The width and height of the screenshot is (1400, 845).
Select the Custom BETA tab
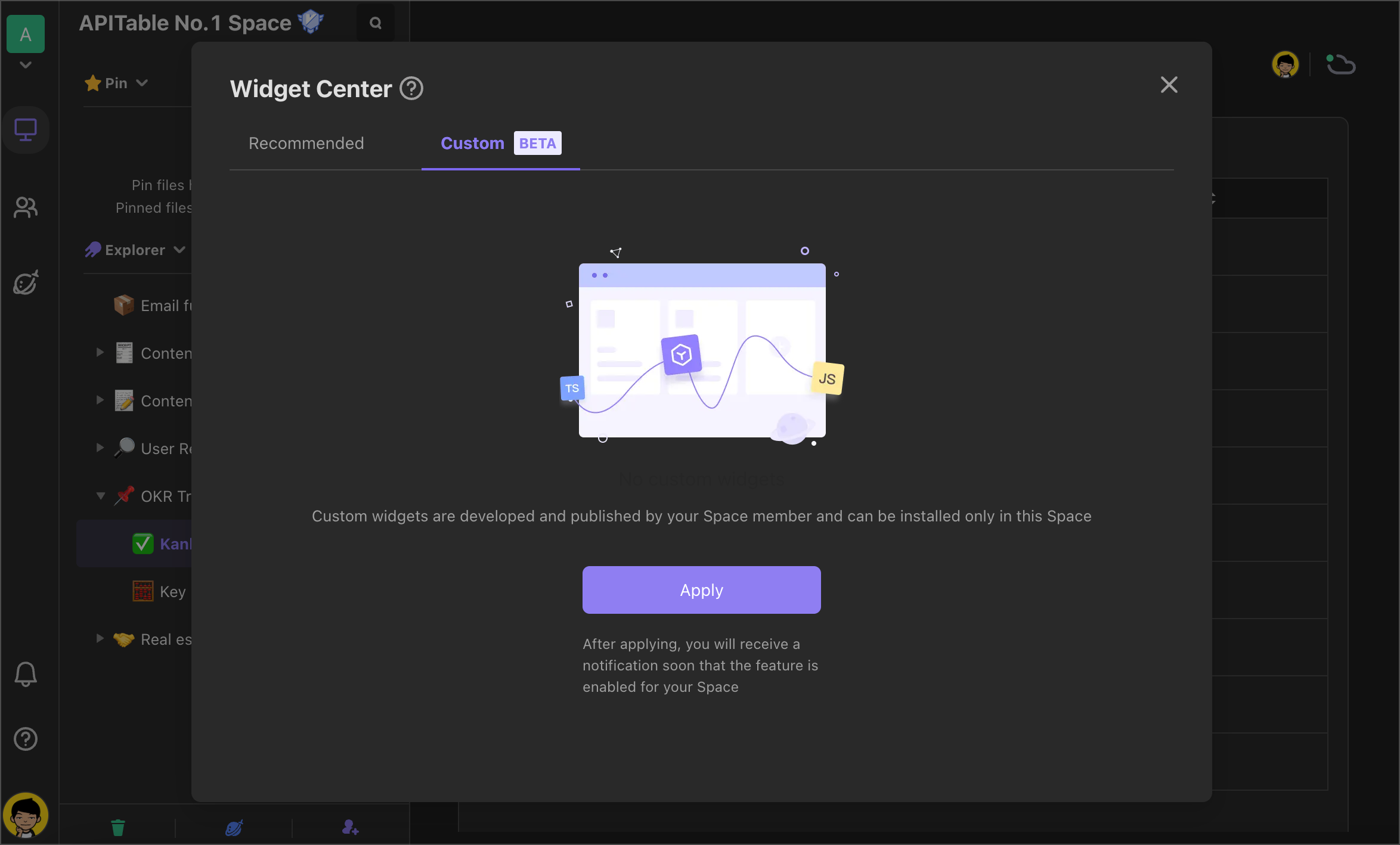click(500, 143)
